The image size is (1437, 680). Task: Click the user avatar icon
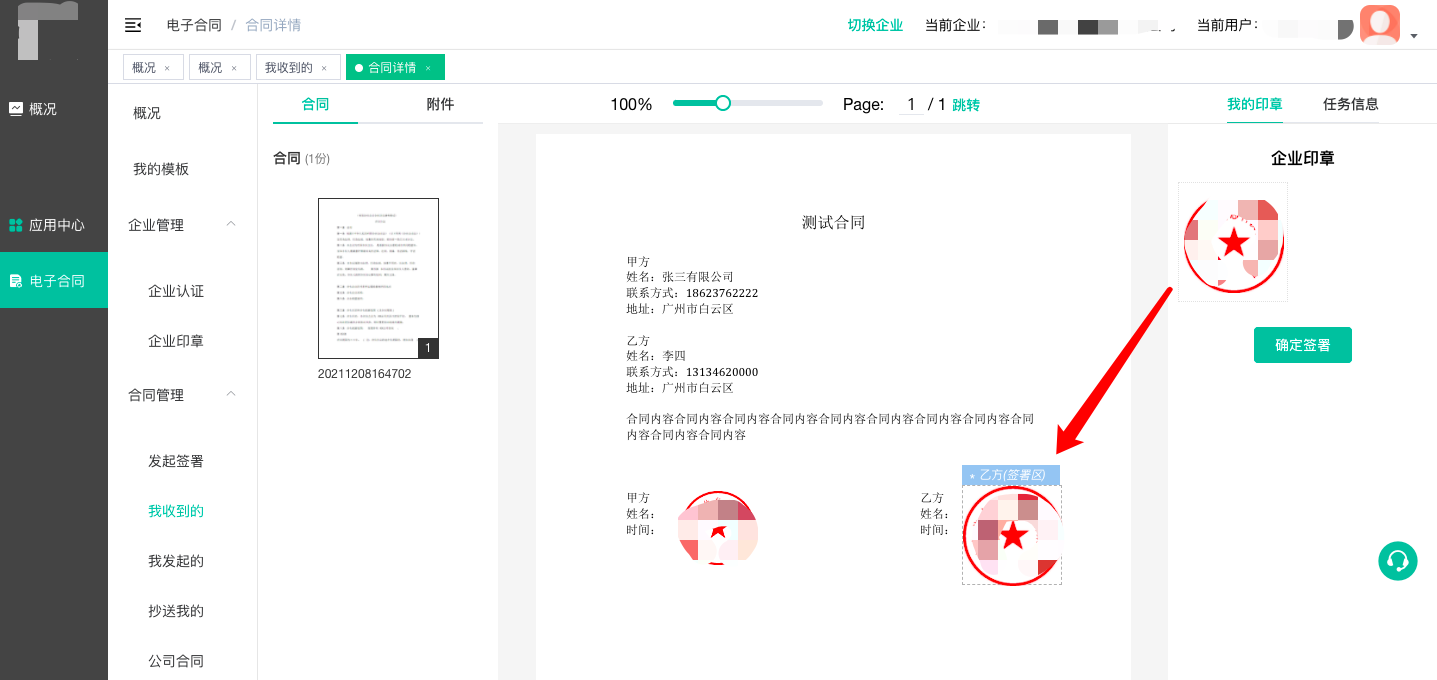[1379, 24]
